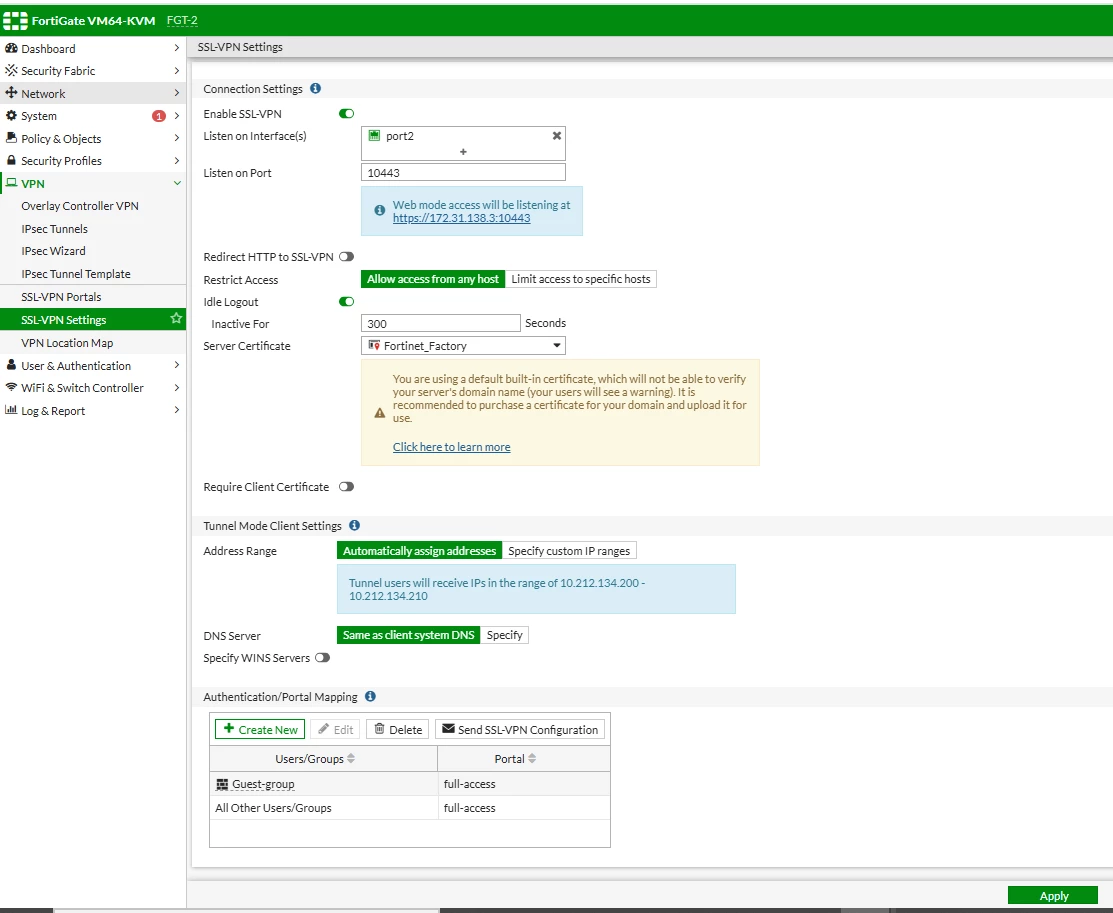Click the Policy & Objects icon
Viewport: 1113px width, 913px height.
click(x=11, y=138)
